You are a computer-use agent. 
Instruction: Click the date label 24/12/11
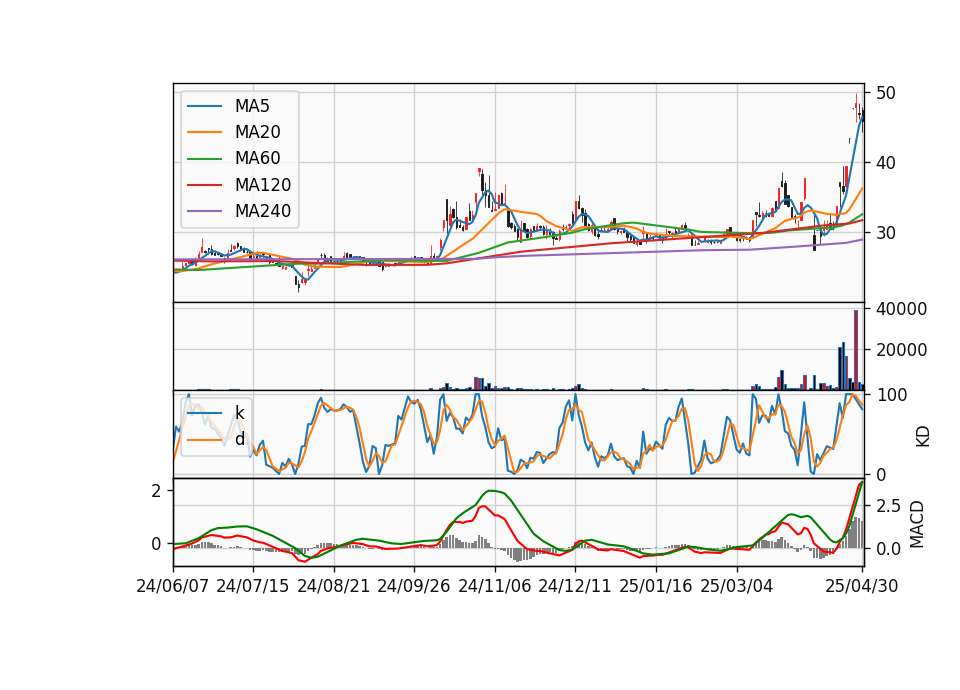575,586
